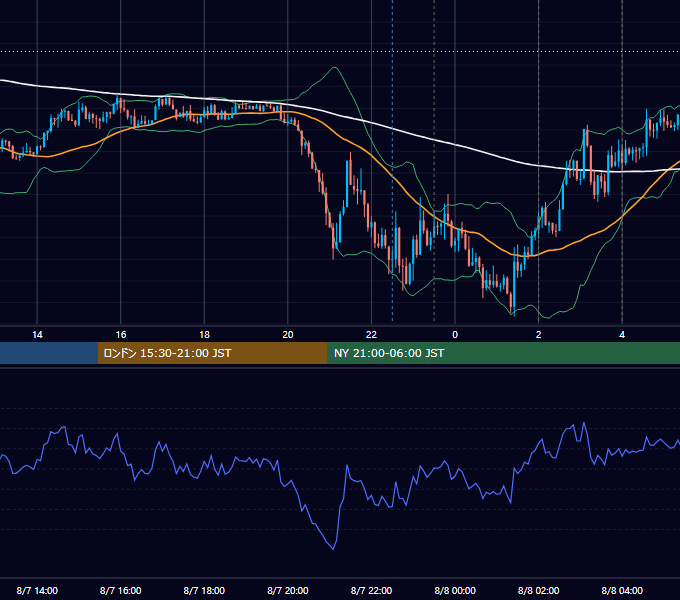
Task: Click the 8/7 22:00 time label
Action: tap(371, 590)
